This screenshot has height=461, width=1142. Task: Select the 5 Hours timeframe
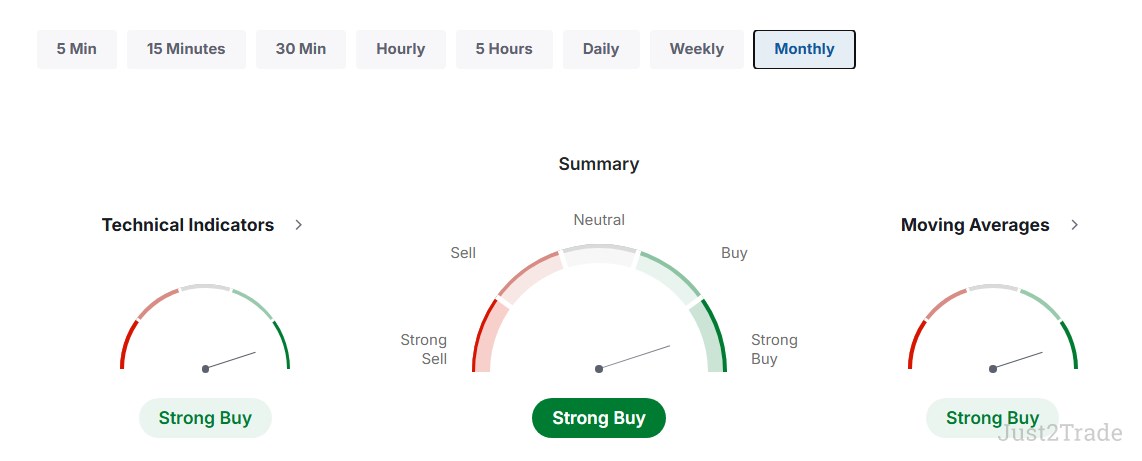point(505,49)
